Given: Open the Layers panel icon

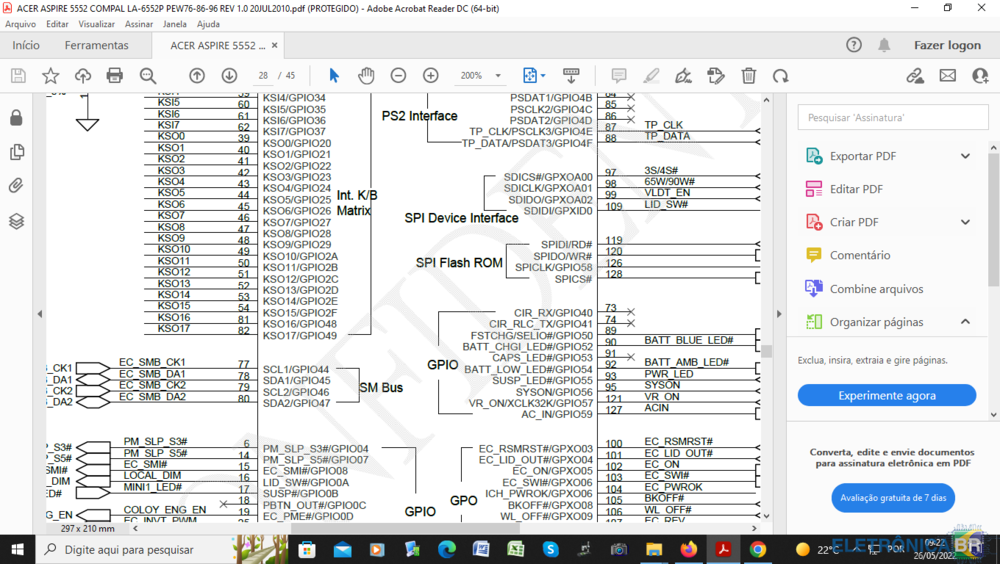Looking at the screenshot, I should click(16, 221).
